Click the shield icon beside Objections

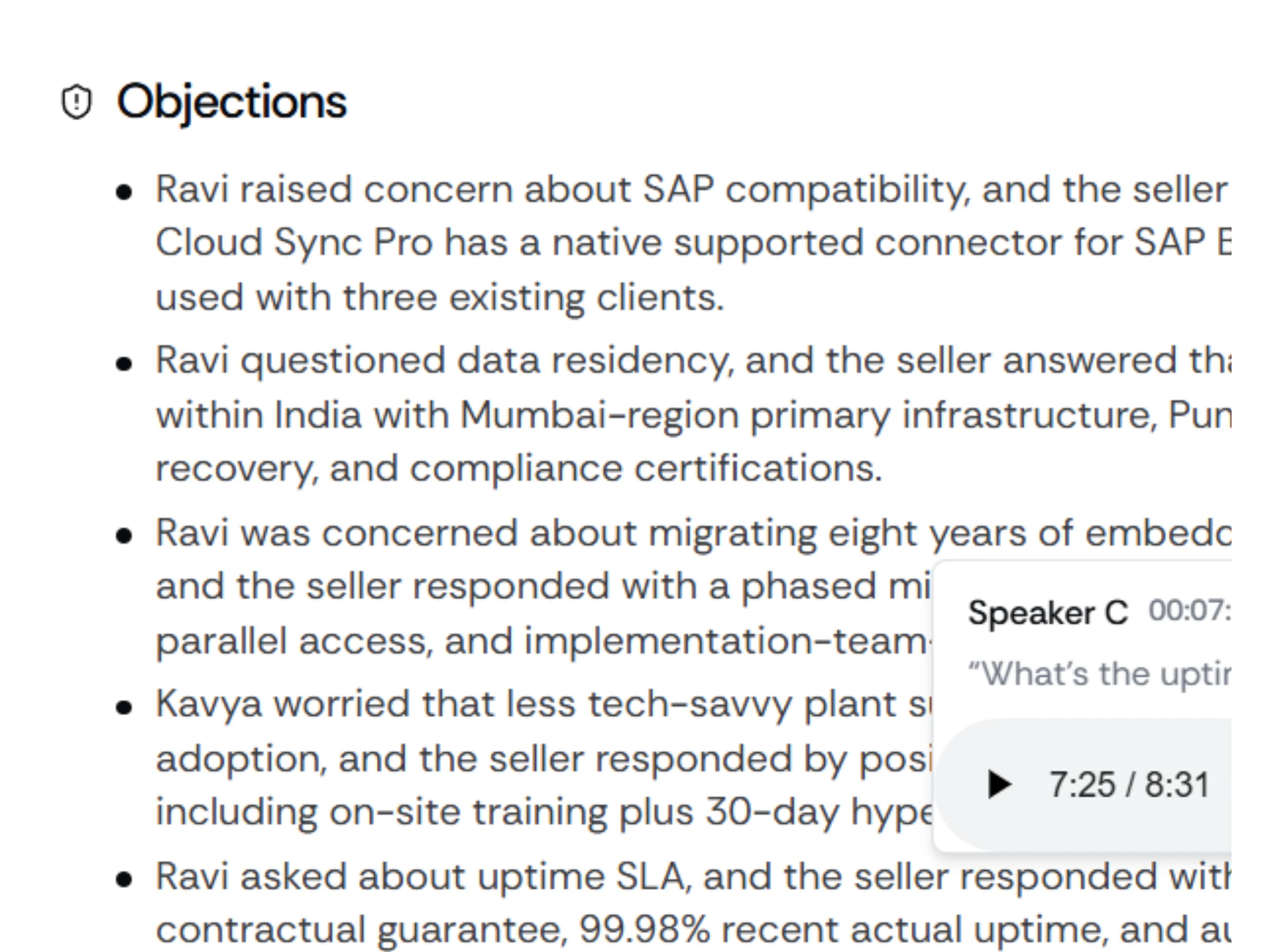[x=76, y=102]
